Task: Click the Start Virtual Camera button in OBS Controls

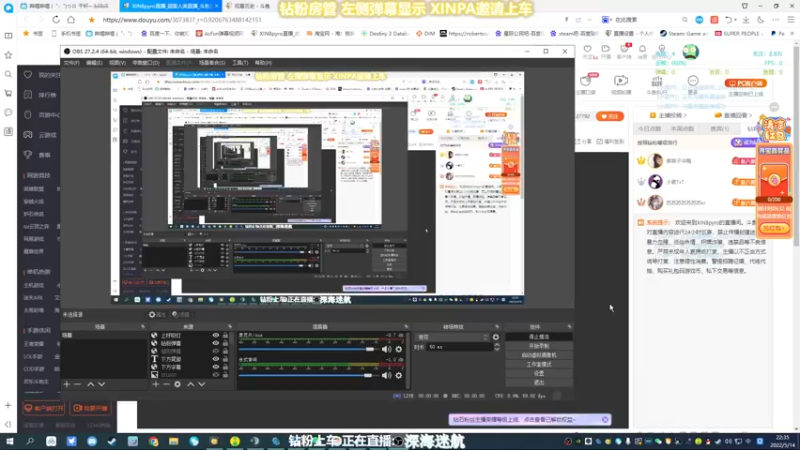Action: pyautogui.click(x=539, y=355)
